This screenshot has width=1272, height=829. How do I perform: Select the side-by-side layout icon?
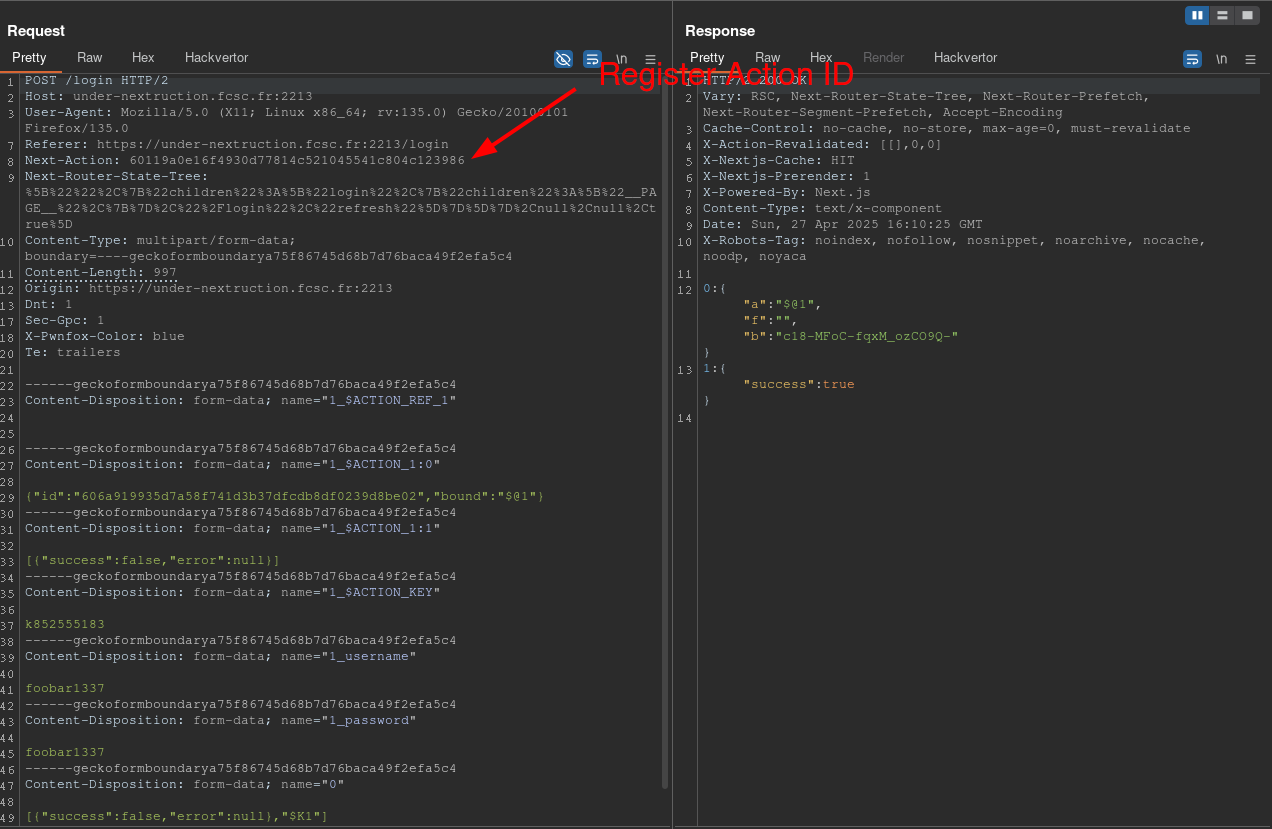click(x=1197, y=15)
